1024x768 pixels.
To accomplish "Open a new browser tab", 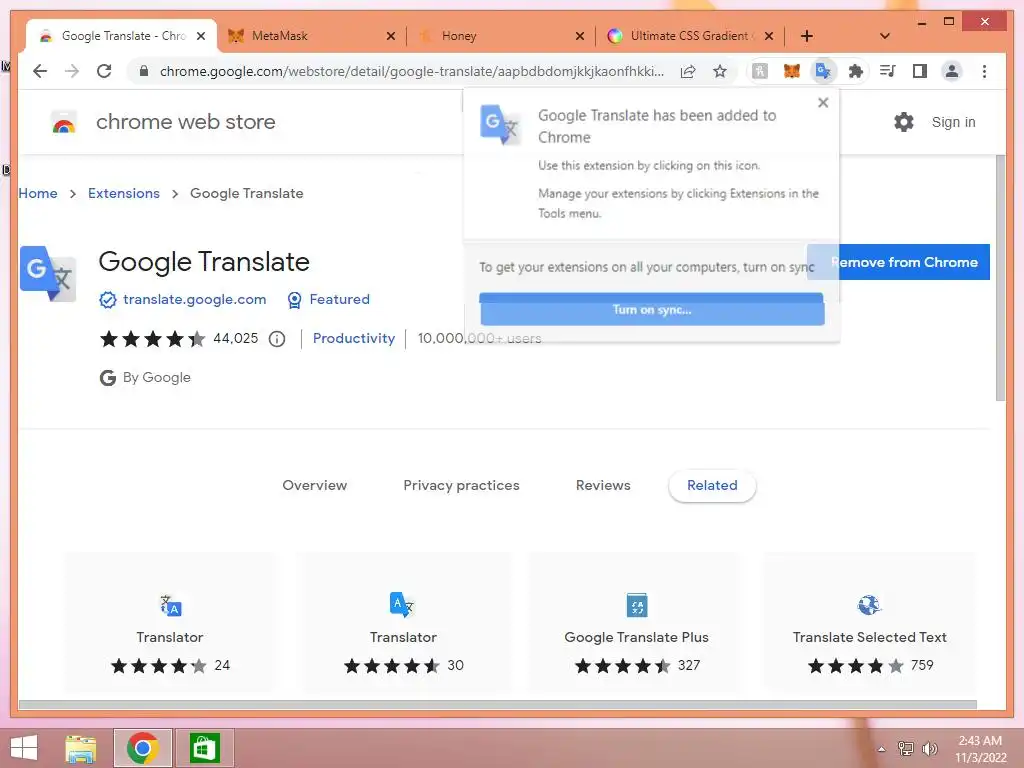I will 807,36.
